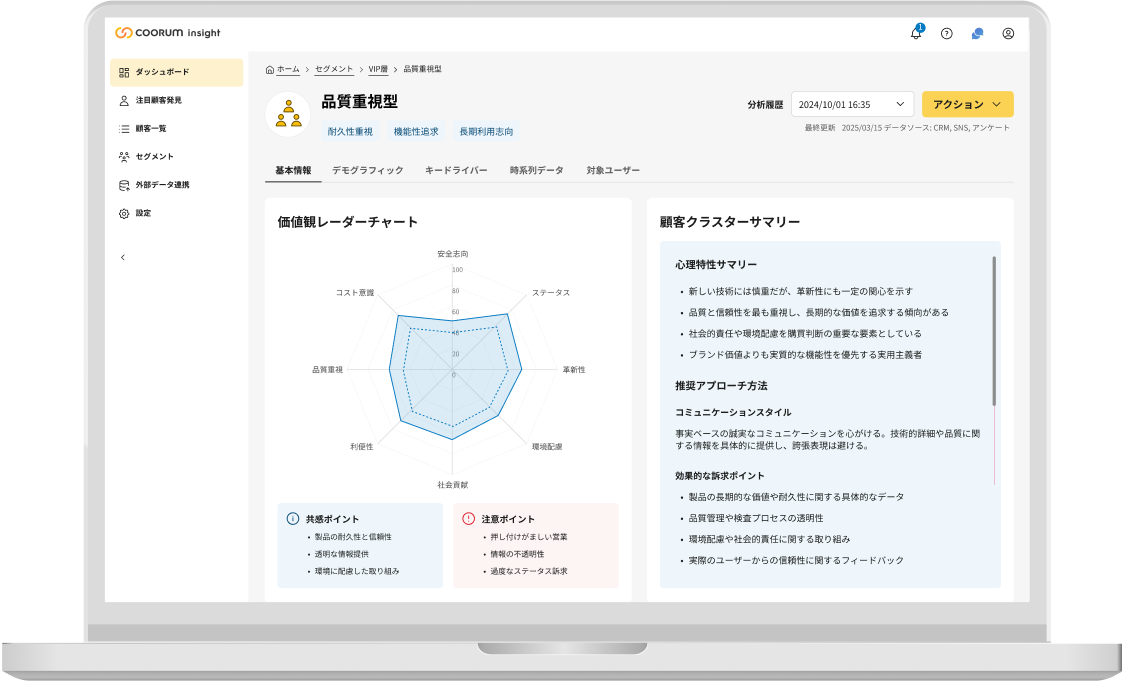Click the 長期利用志向 tag

tap(486, 132)
